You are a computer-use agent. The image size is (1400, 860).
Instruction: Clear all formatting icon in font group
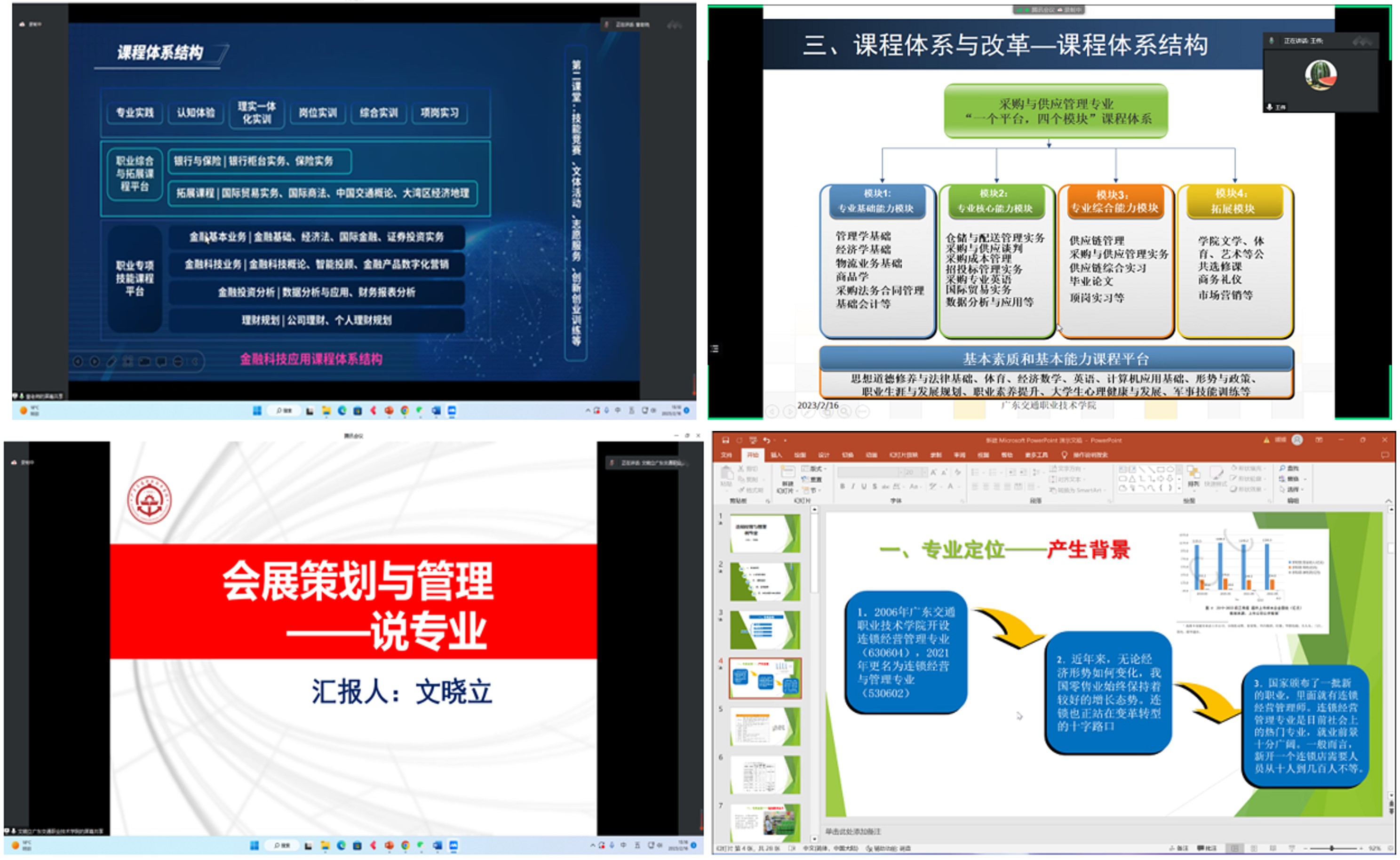tap(958, 473)
